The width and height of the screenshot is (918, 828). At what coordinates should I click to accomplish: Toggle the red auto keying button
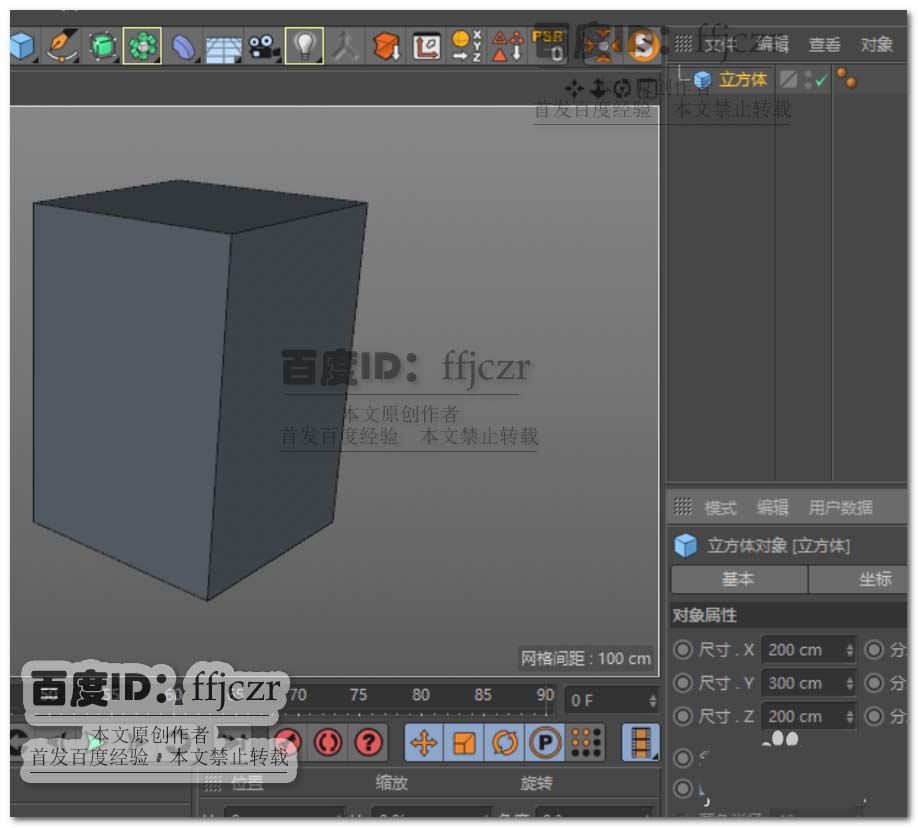tap(327, 743)
